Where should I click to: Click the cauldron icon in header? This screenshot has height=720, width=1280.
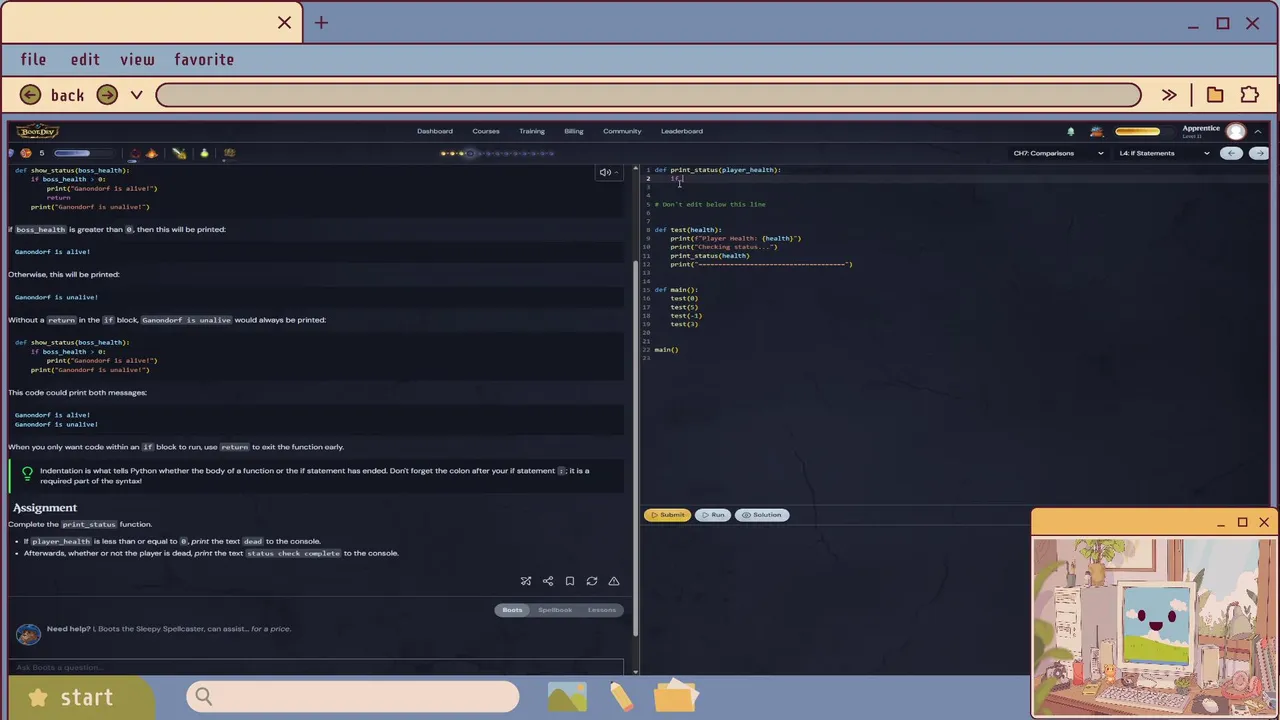click(x=1097, y=131)
